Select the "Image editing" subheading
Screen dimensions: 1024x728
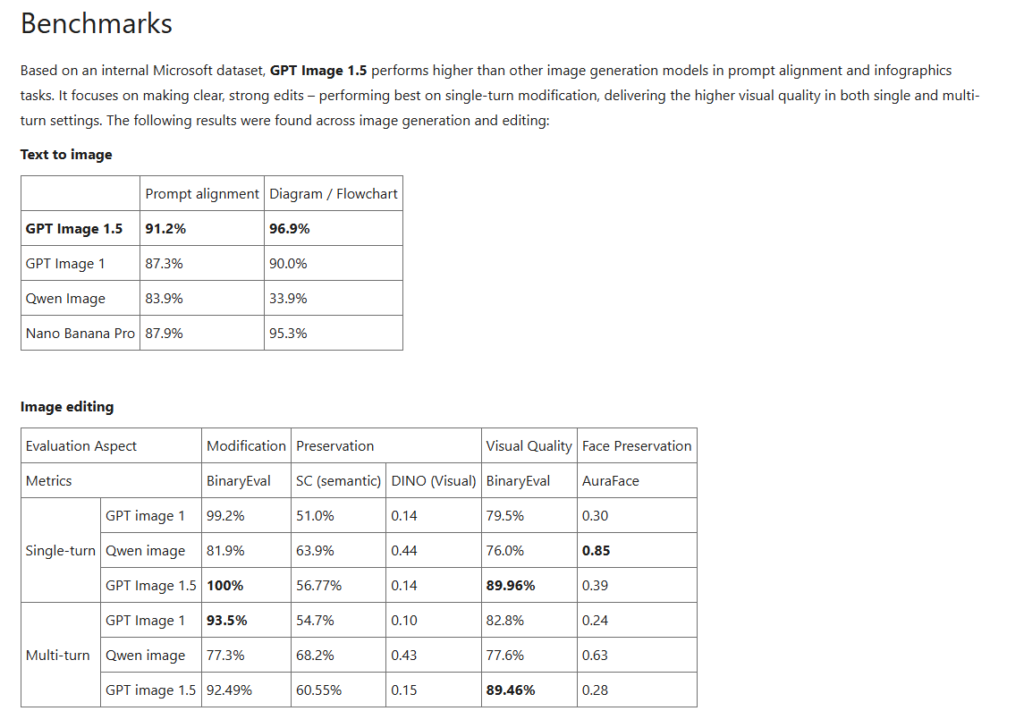click(67, 407)
